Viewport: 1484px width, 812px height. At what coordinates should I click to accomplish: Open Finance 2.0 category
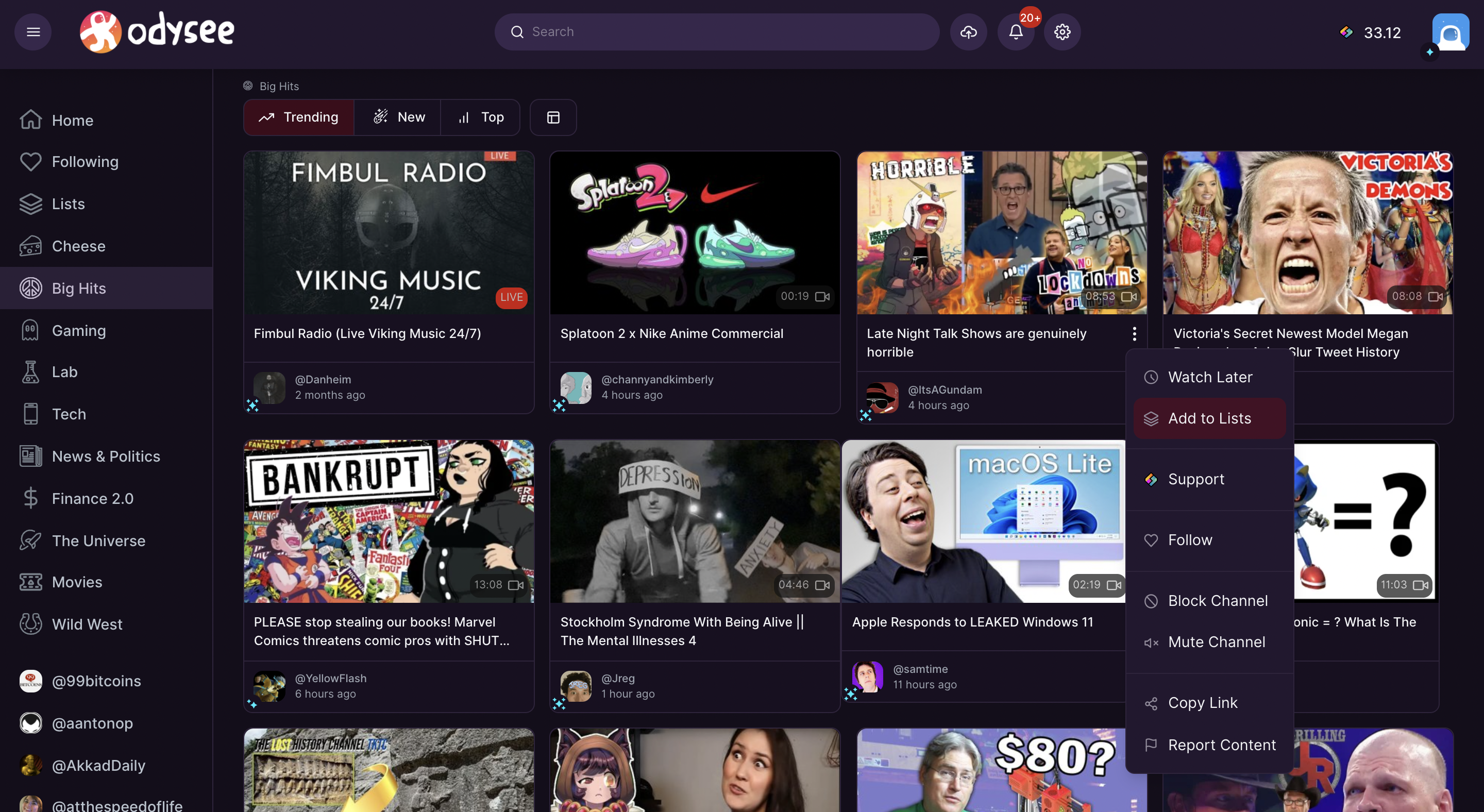point(107,498)
